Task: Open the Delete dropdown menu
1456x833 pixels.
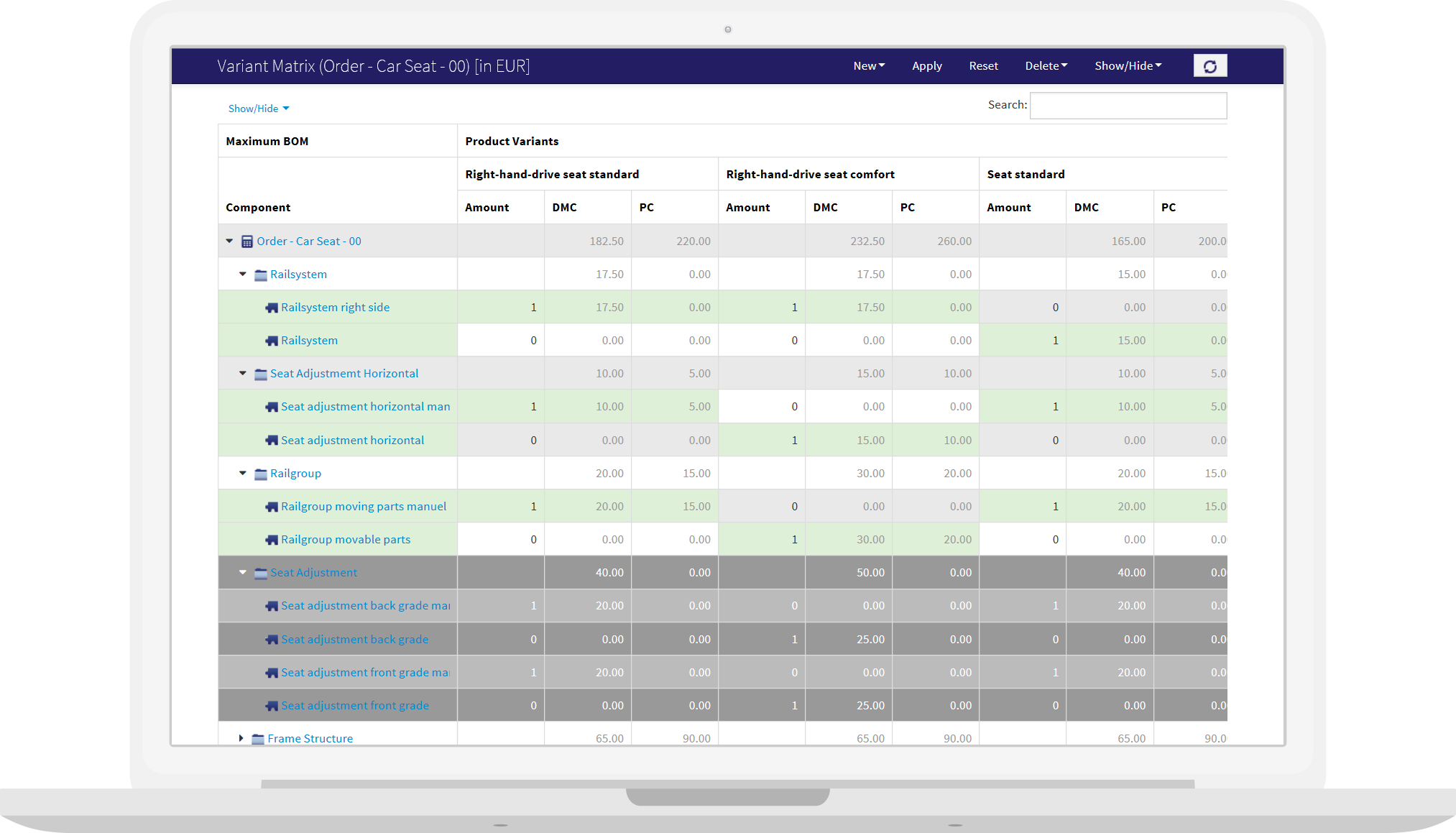Action: tap(1046, 65)
